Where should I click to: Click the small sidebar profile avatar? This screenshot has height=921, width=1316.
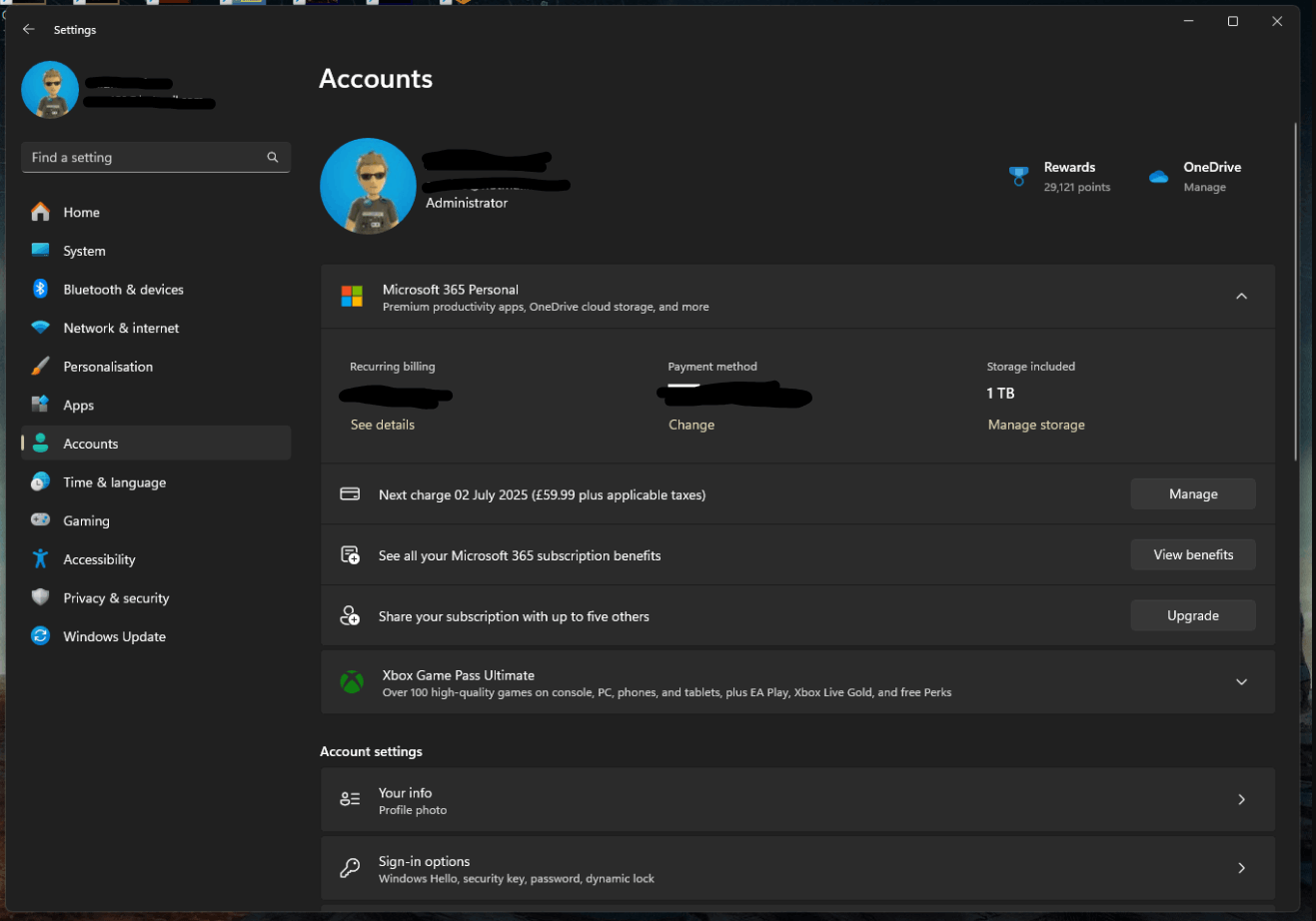click(x=50, y=90)
